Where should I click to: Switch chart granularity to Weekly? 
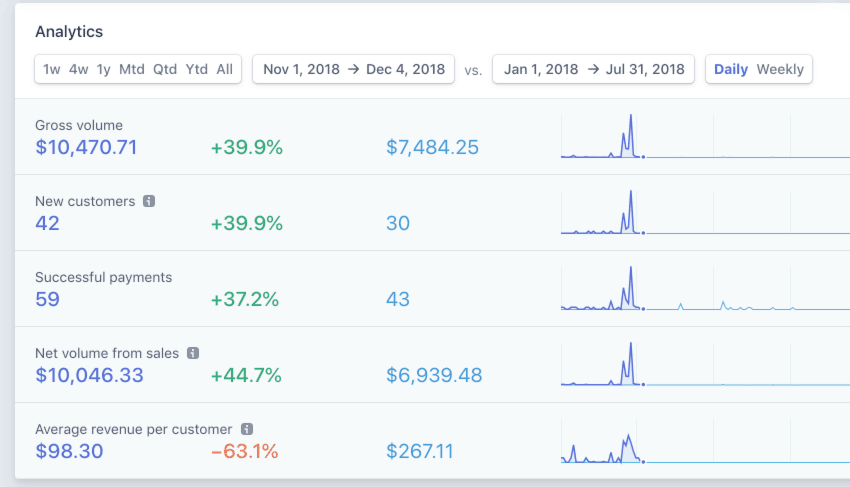780,69
